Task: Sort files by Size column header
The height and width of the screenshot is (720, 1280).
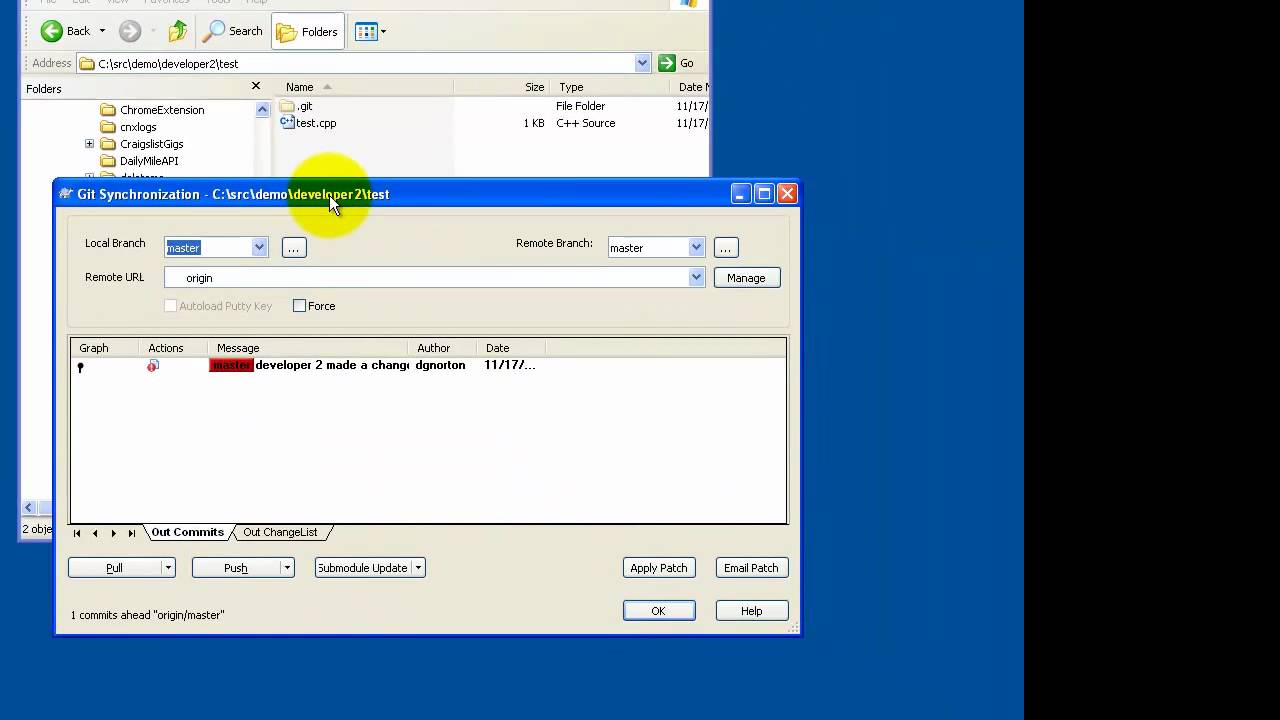Action: (x=501, y=87)
